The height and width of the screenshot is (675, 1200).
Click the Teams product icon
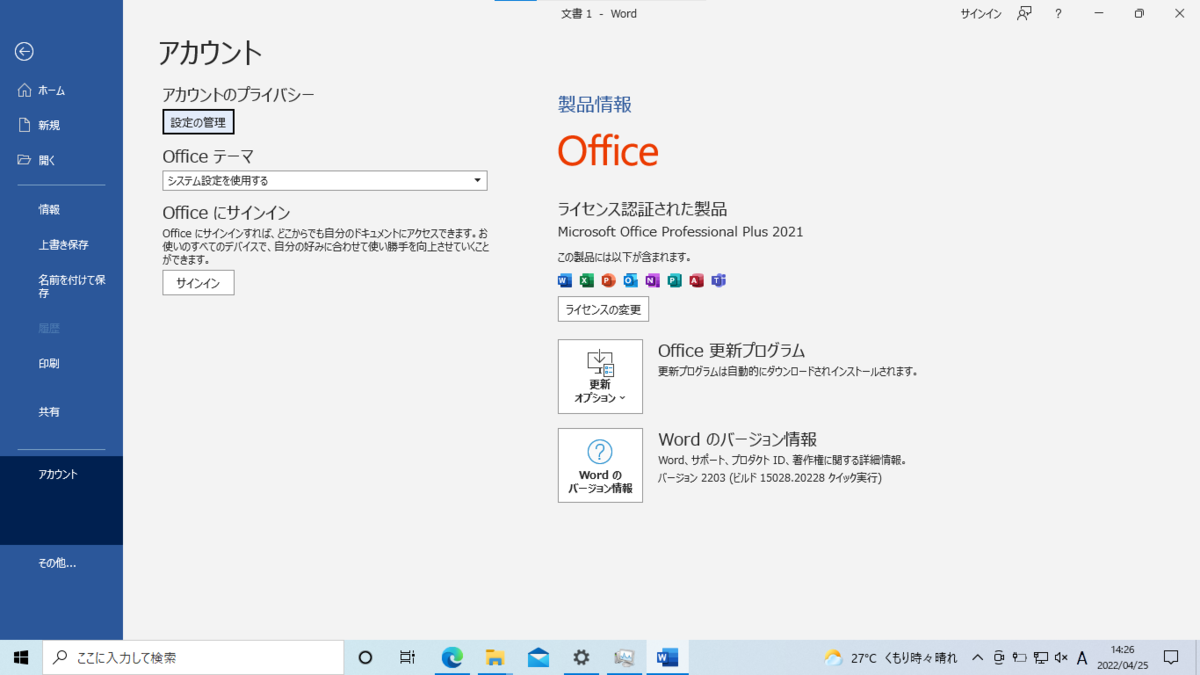coord(718,281)
